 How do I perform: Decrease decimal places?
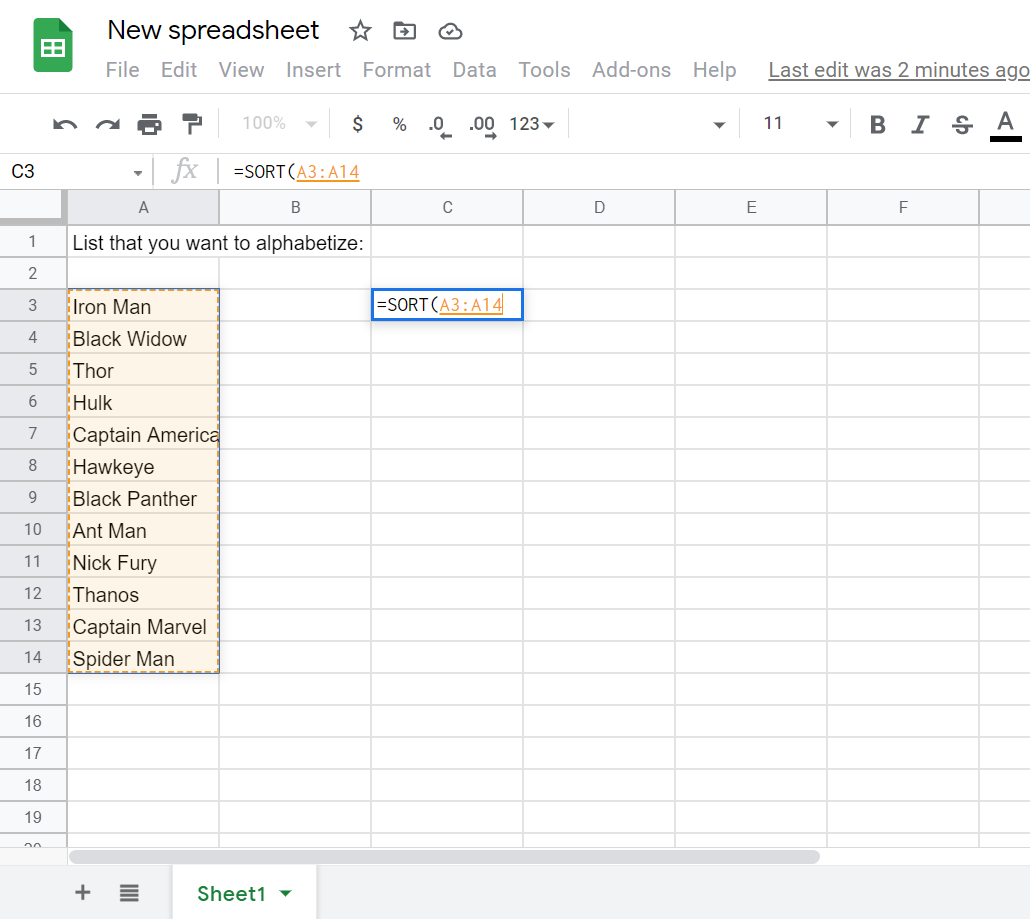(439, 125)
